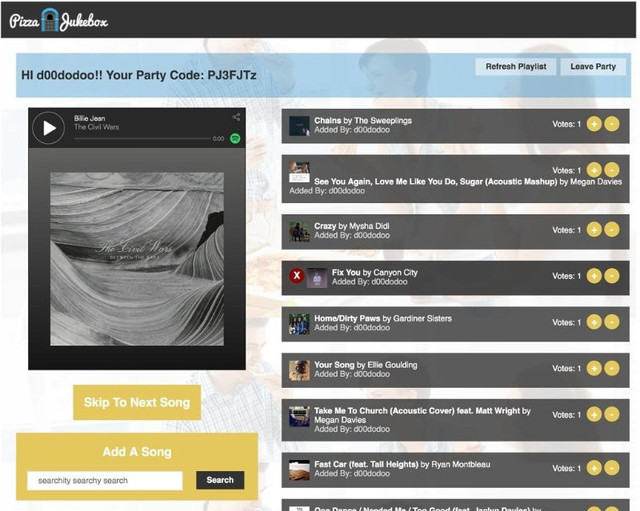Click 'Chains by The Sweeplings' title text
The image size is (640, 511).
(363, 120)
